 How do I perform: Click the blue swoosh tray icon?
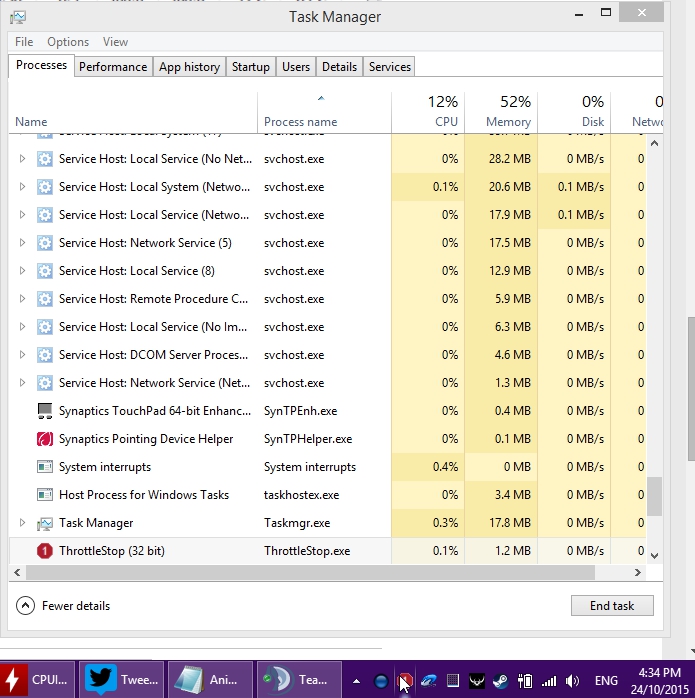[x=429, y=681]
